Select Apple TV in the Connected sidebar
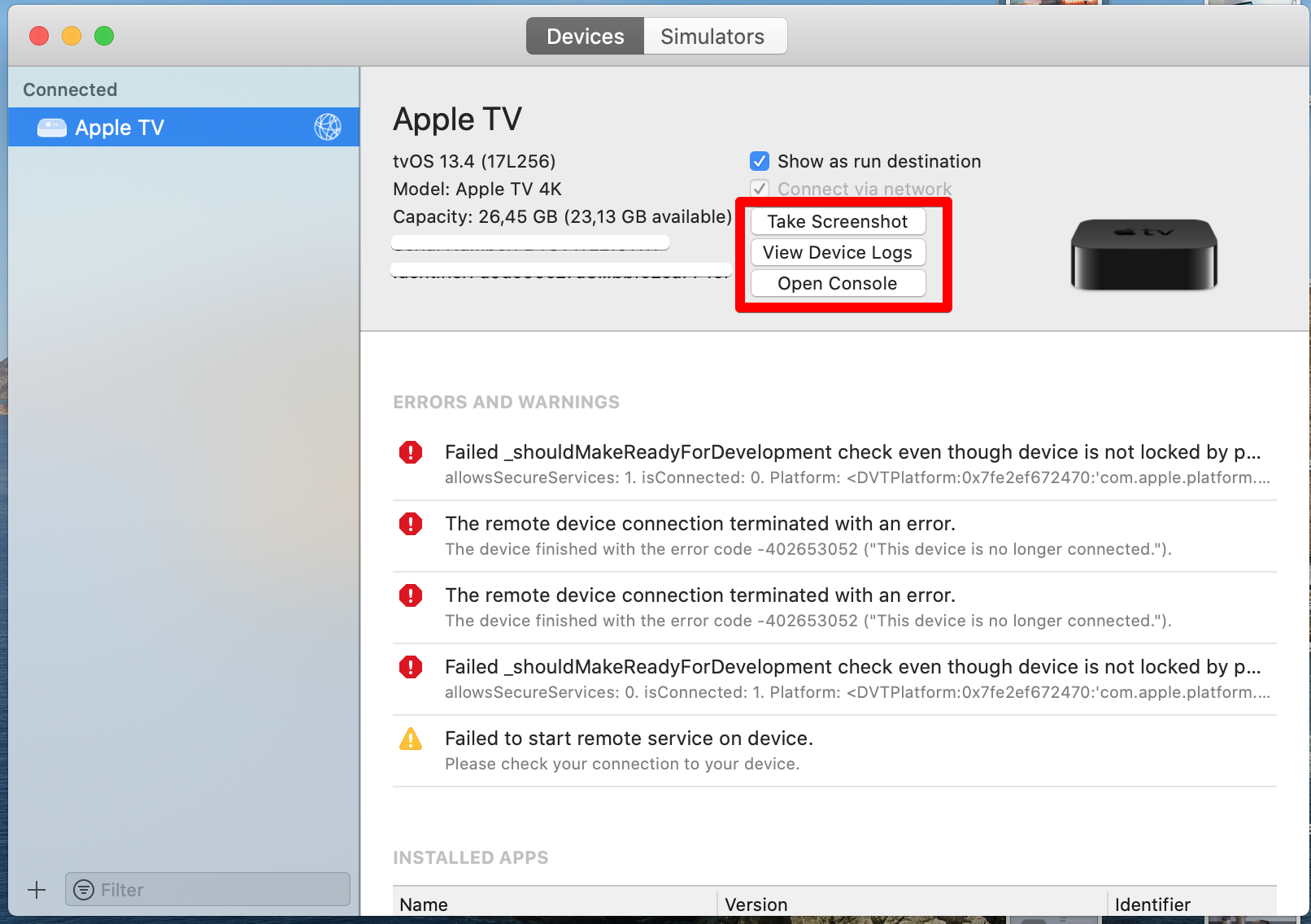The image size is (1311, 924). (x=184, y=128)
